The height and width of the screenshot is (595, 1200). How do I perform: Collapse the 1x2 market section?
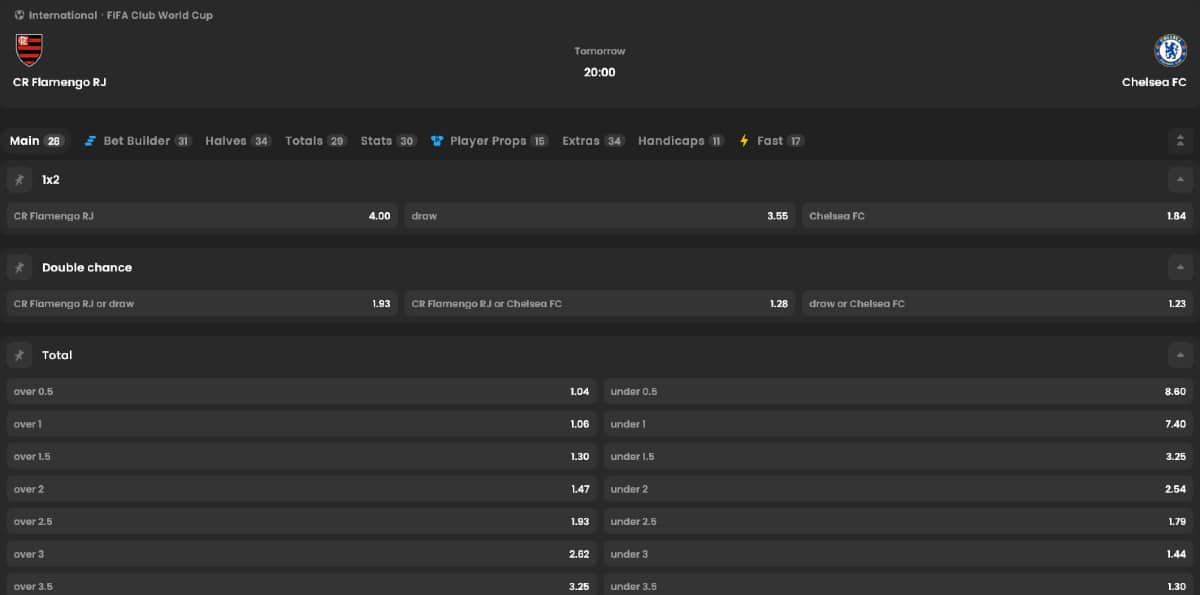(1180, 180)
